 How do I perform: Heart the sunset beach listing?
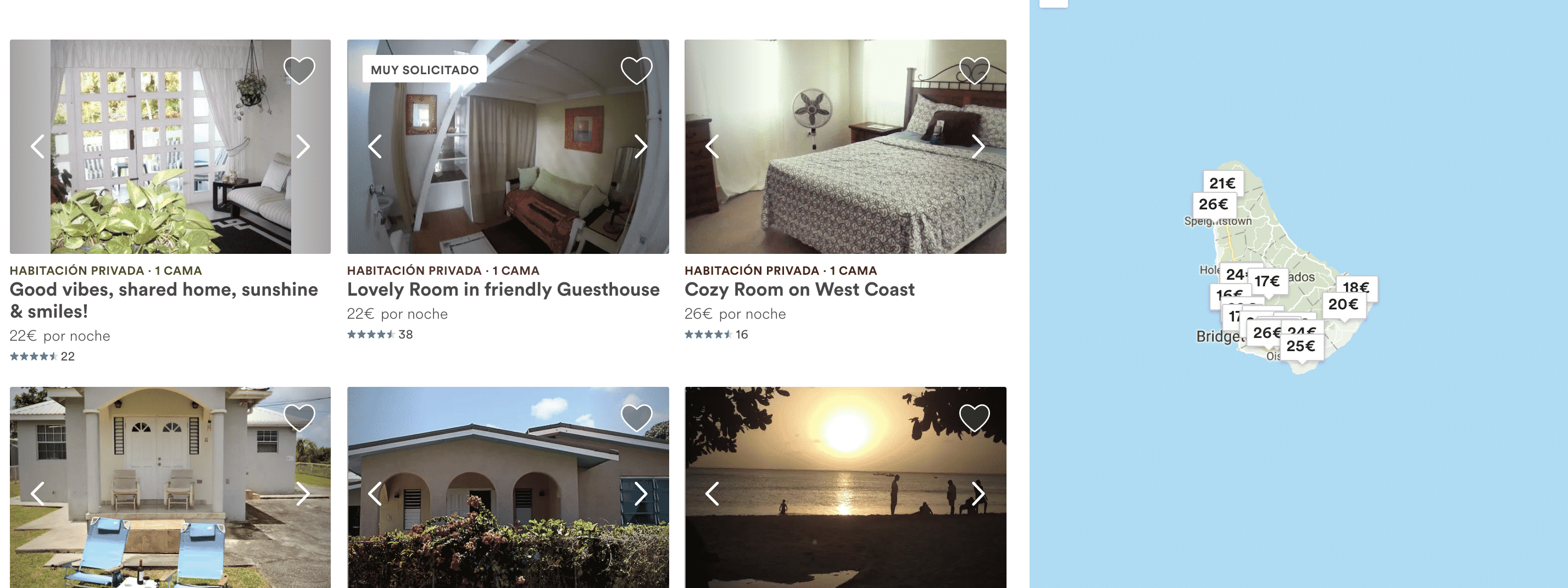click(x=974, y=418)
